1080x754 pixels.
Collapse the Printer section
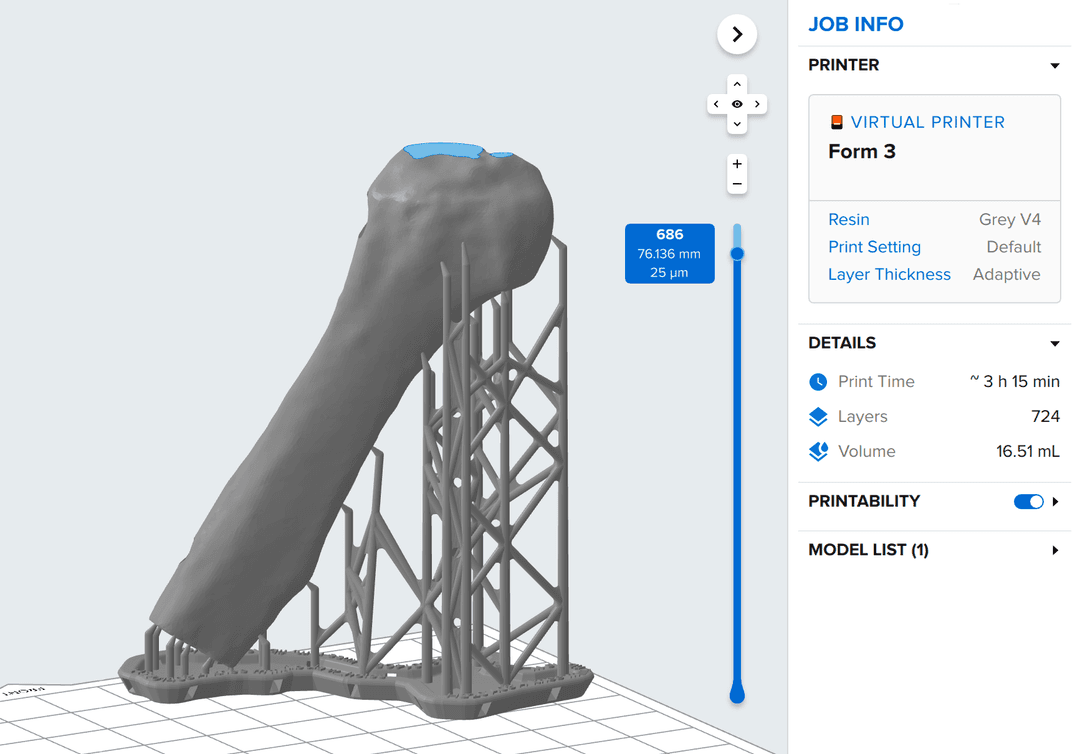point(1054,66)
